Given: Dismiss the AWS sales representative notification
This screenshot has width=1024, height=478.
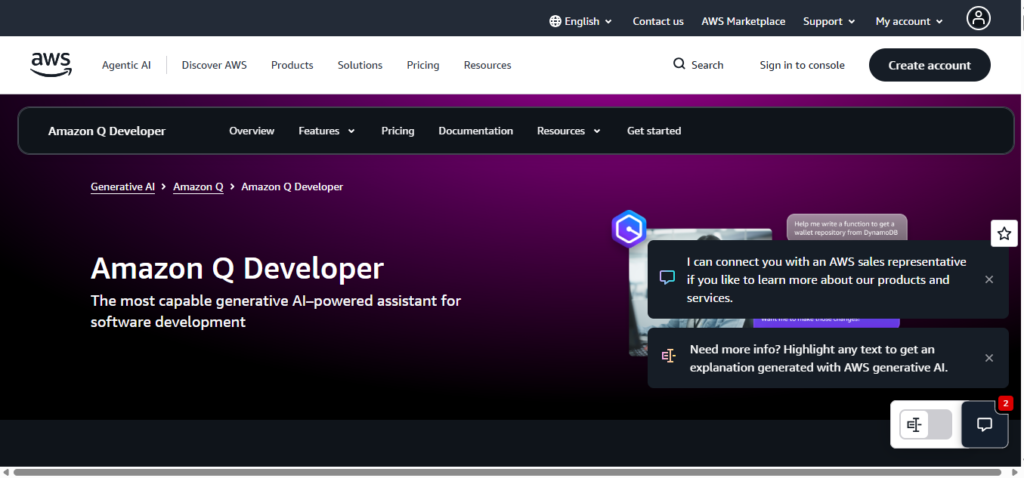Looking at the screenshot, I should [x=989, y=280].
